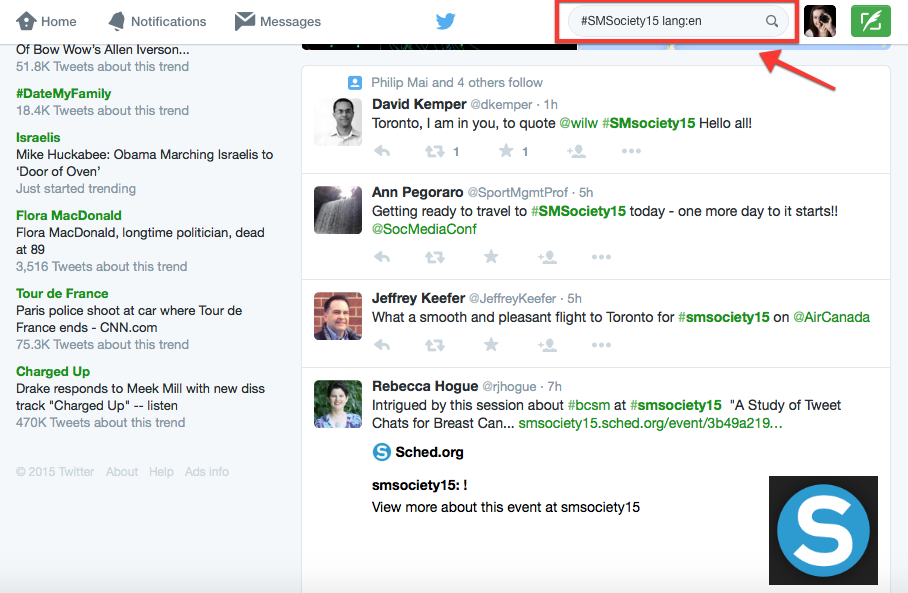This screenshot has height=593, width=908.
Task: Go to Home in top navigation
Action: point(47,21)
